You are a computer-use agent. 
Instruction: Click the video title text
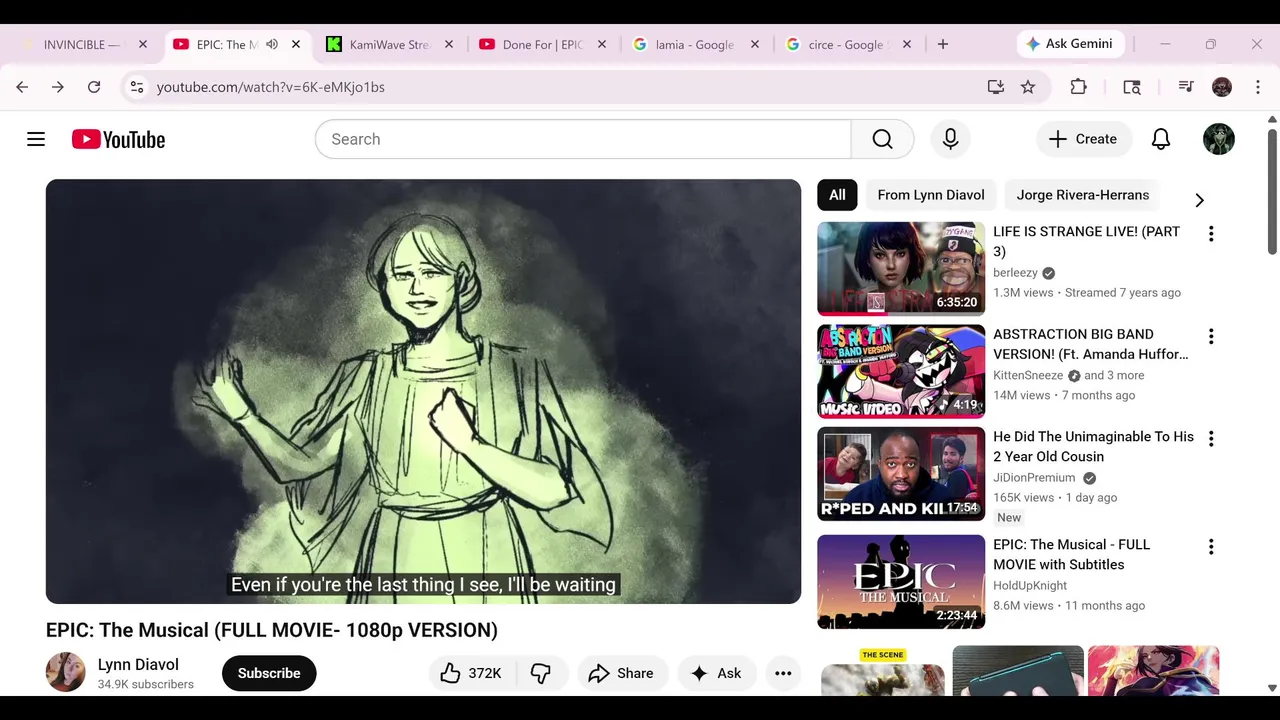272,630
